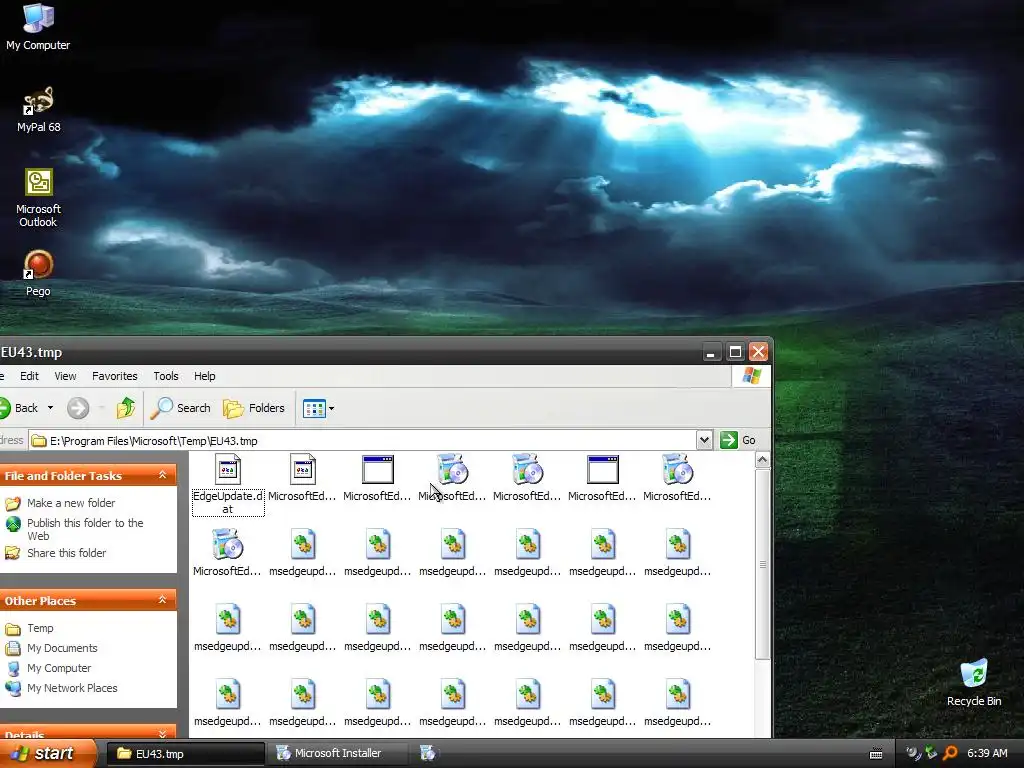
Task: Launch the MyPal 68 desktop shortcut
Action: coord(38,109)
